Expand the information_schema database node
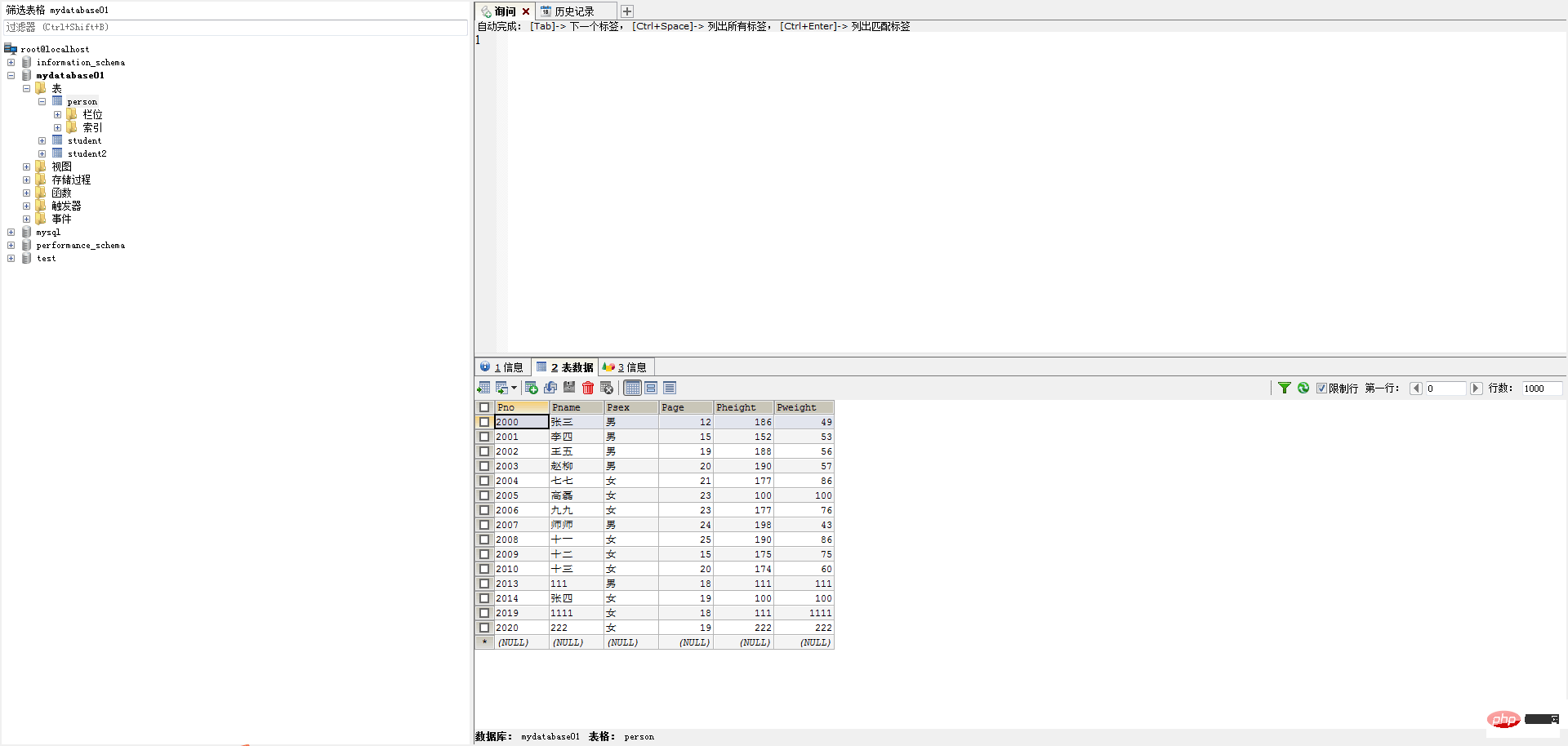 11,62
